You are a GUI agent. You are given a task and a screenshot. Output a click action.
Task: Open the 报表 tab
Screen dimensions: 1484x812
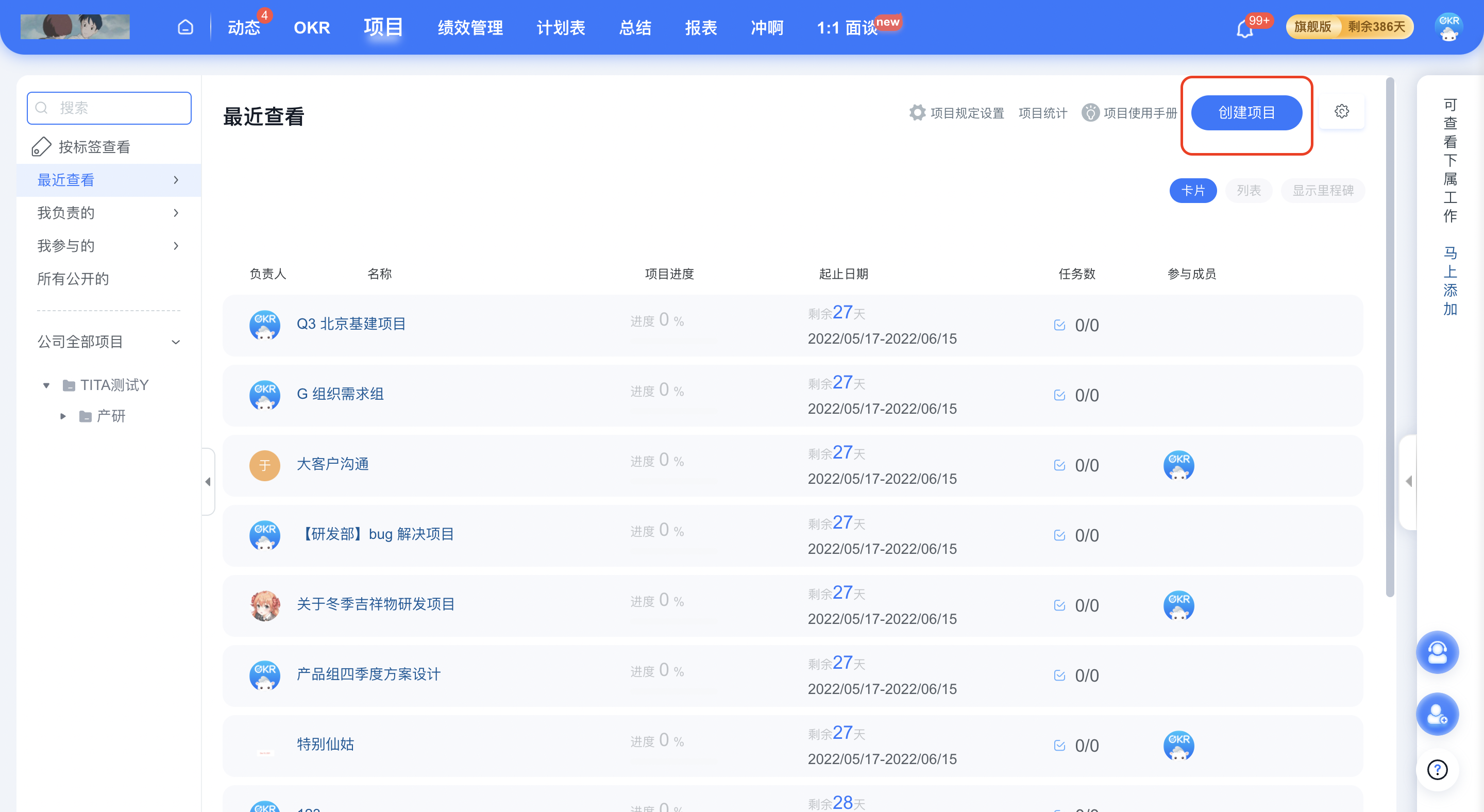(x=701, y=27)
